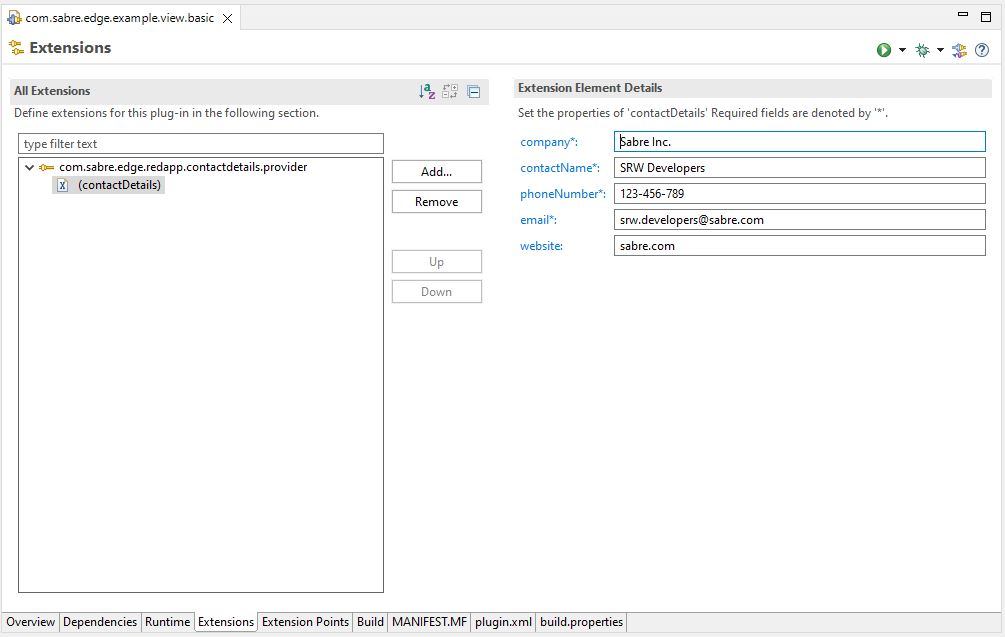Collapse all extensions in the tree

[474, 92]
